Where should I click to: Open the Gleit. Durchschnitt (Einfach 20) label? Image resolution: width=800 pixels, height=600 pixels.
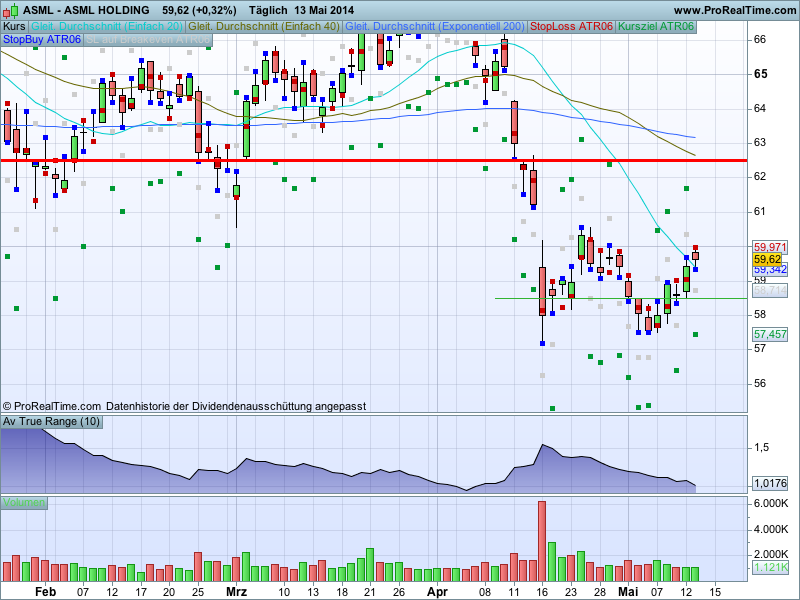[107, 27]
